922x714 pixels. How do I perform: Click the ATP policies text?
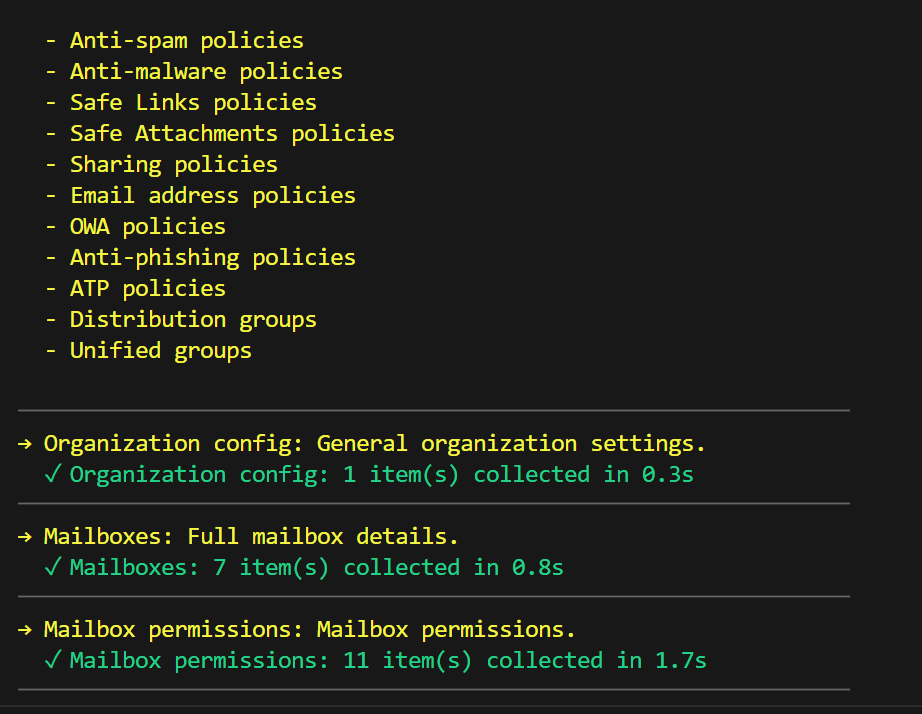click(x=147, y=289)
